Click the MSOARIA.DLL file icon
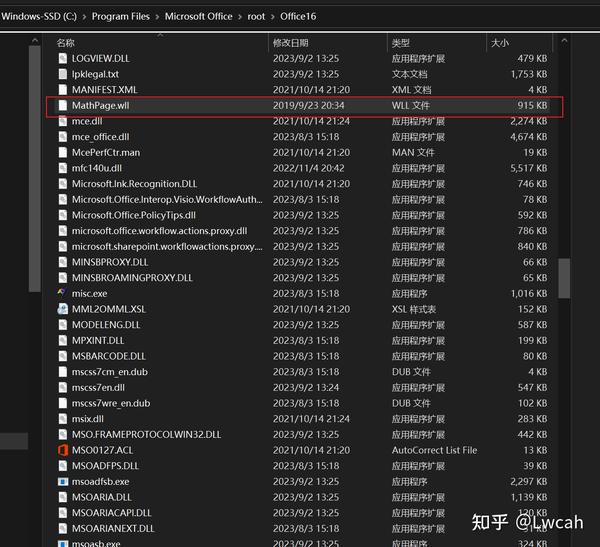 [63, 497]
